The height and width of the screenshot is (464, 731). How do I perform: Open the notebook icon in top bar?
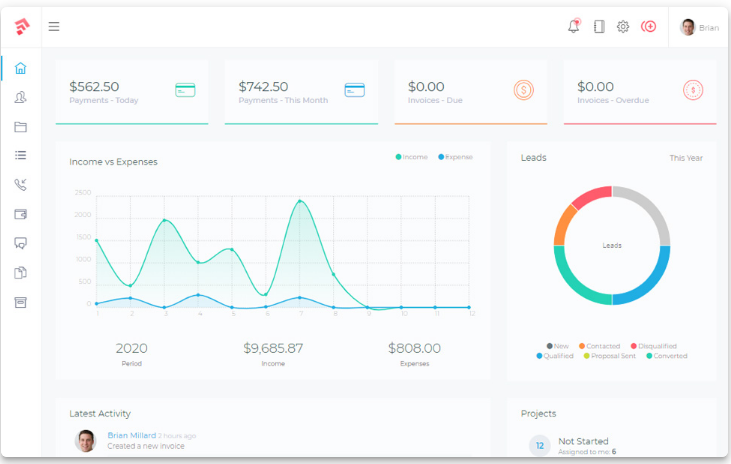599,27
